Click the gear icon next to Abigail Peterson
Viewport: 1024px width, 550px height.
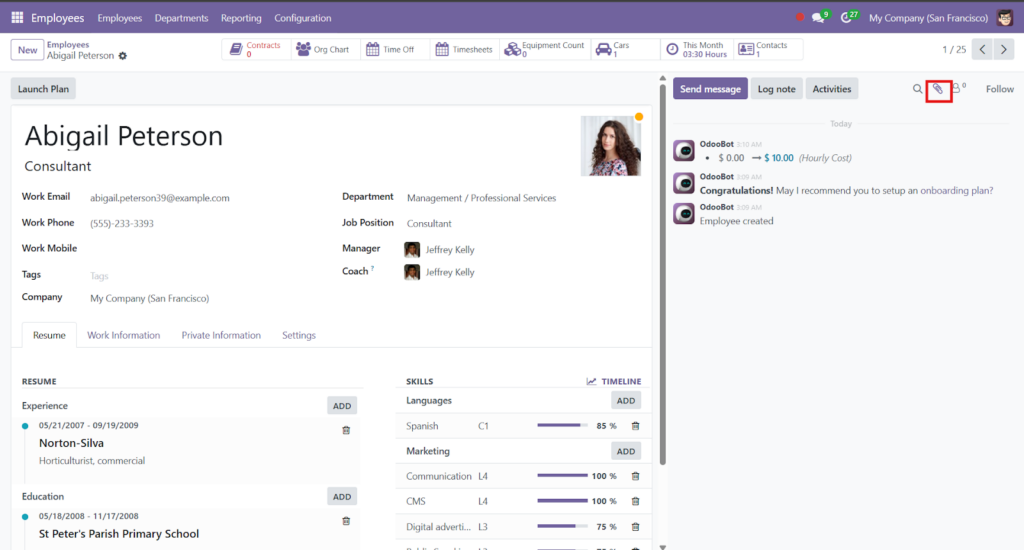pyautogui.click(x=123, y=56)
